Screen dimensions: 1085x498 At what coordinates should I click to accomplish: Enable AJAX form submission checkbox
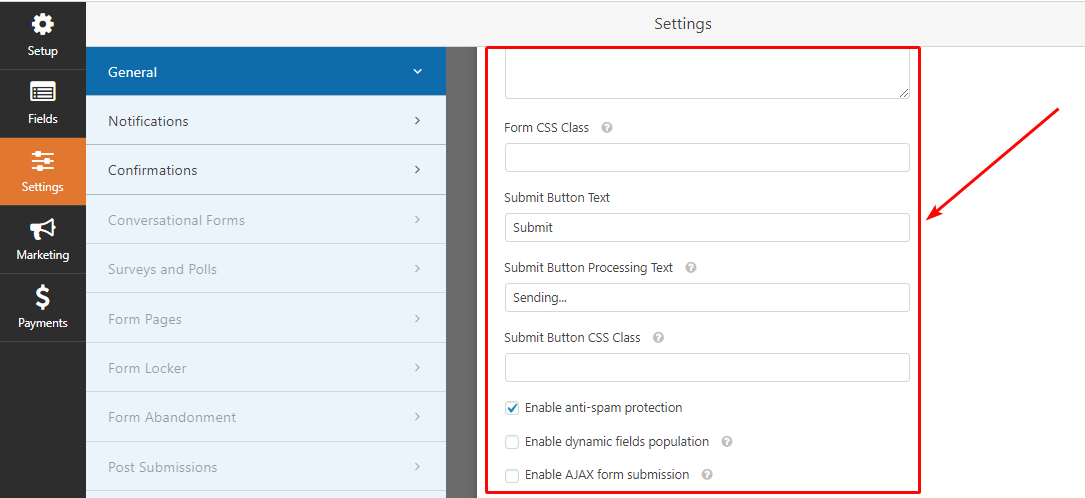pyautogui.click(x=512, y=476)
